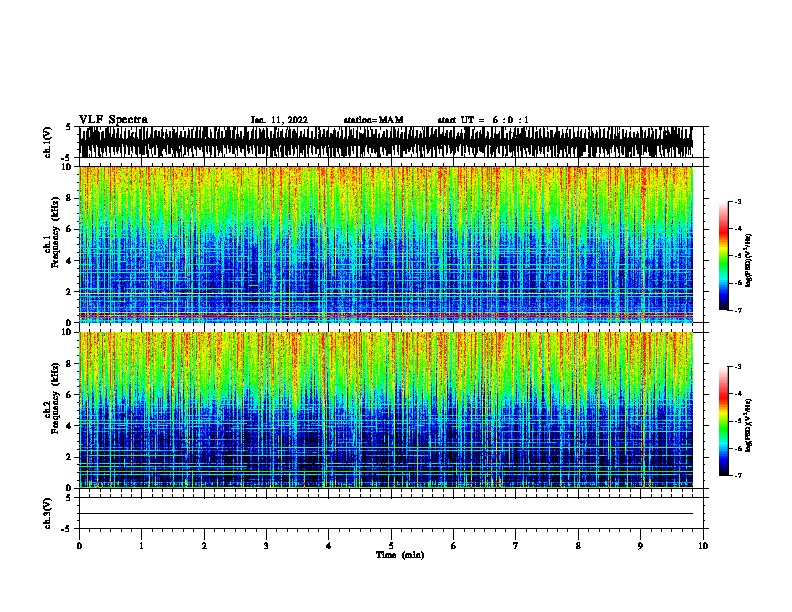Viewport: 792px width, 612px height.
Task: Click the "6" tick on the time axis
Action: pos(453,546)
